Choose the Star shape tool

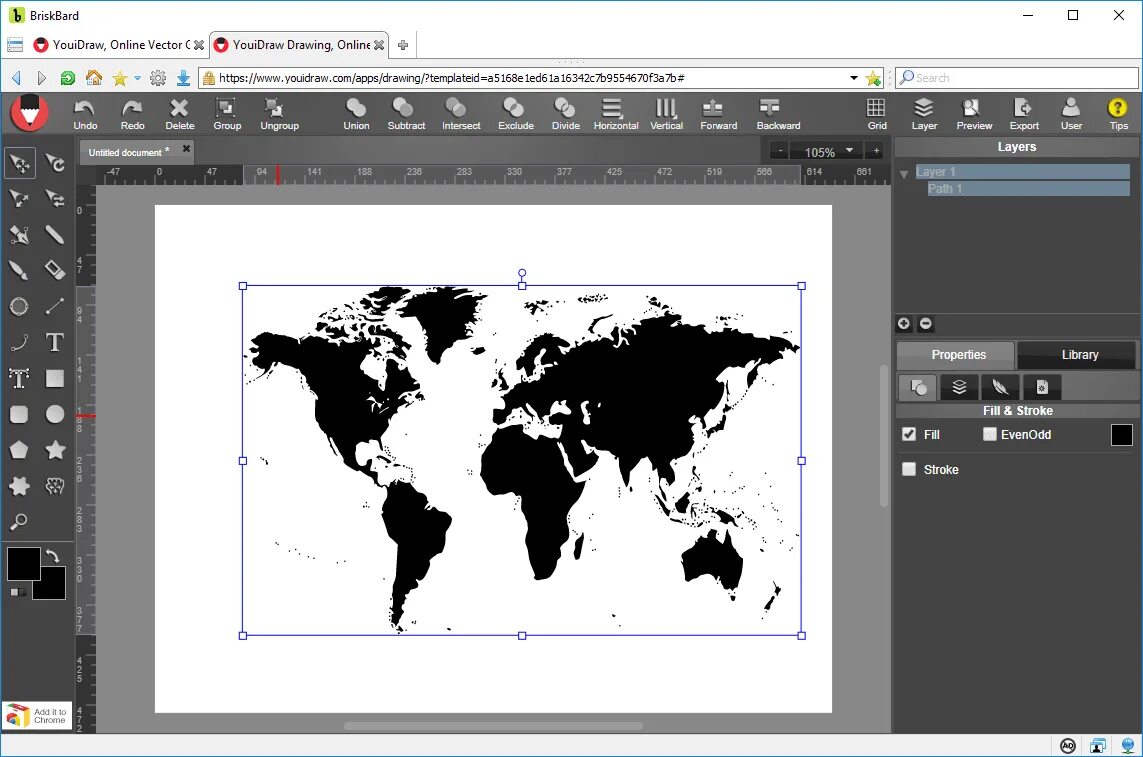[x=55, y=450]
